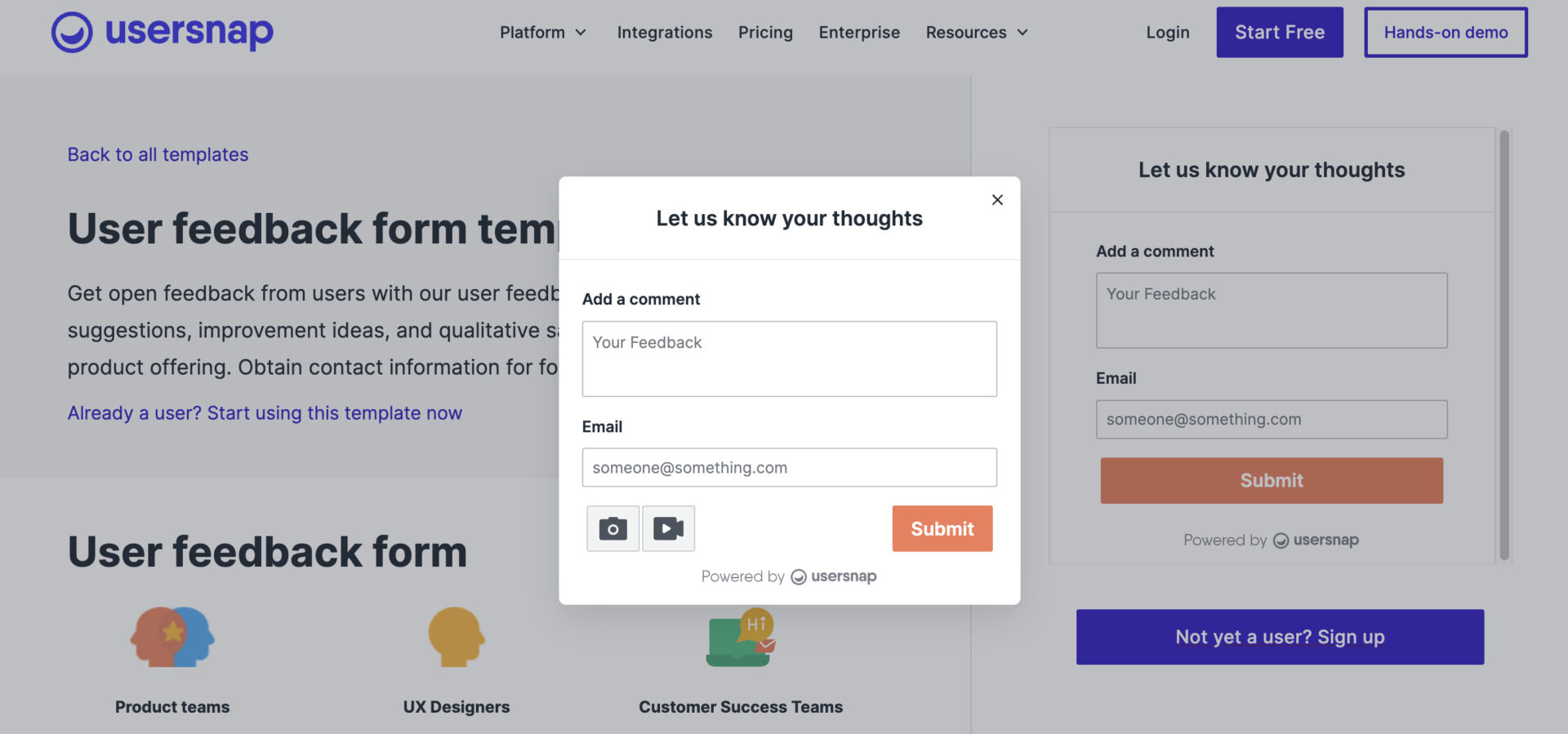This screenshot has width=1568, height=734.
Task: Follow the Back to all templates link
Action: (158, 154)
